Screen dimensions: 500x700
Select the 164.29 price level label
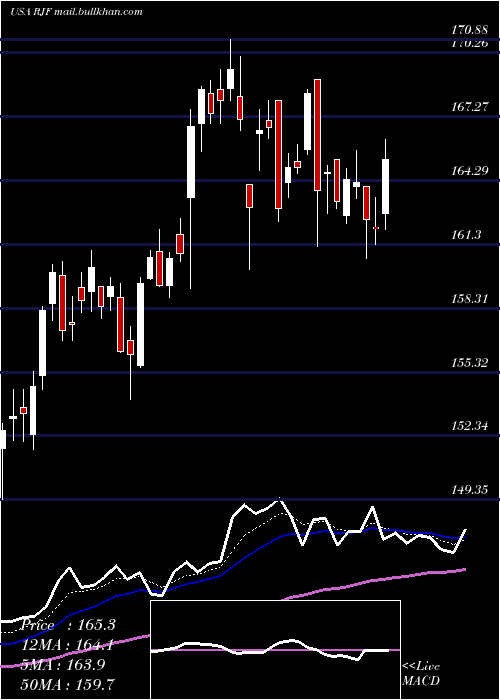(469, 171)
